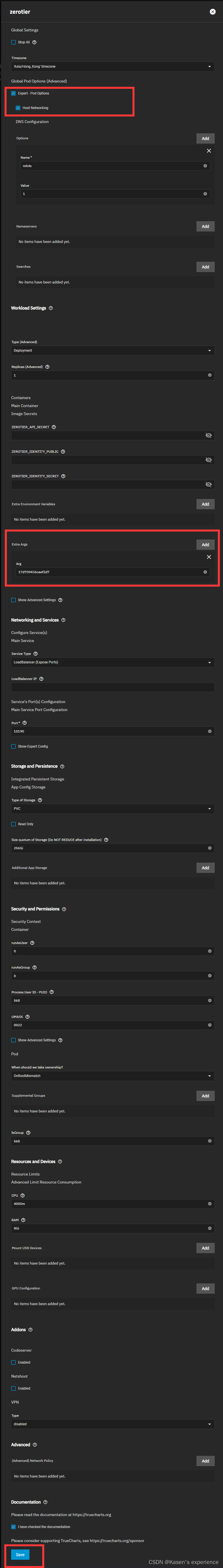This screenshot has height=1568, width=223.
Task: Open help for Storage and Persistence
Action: [62, 766]
